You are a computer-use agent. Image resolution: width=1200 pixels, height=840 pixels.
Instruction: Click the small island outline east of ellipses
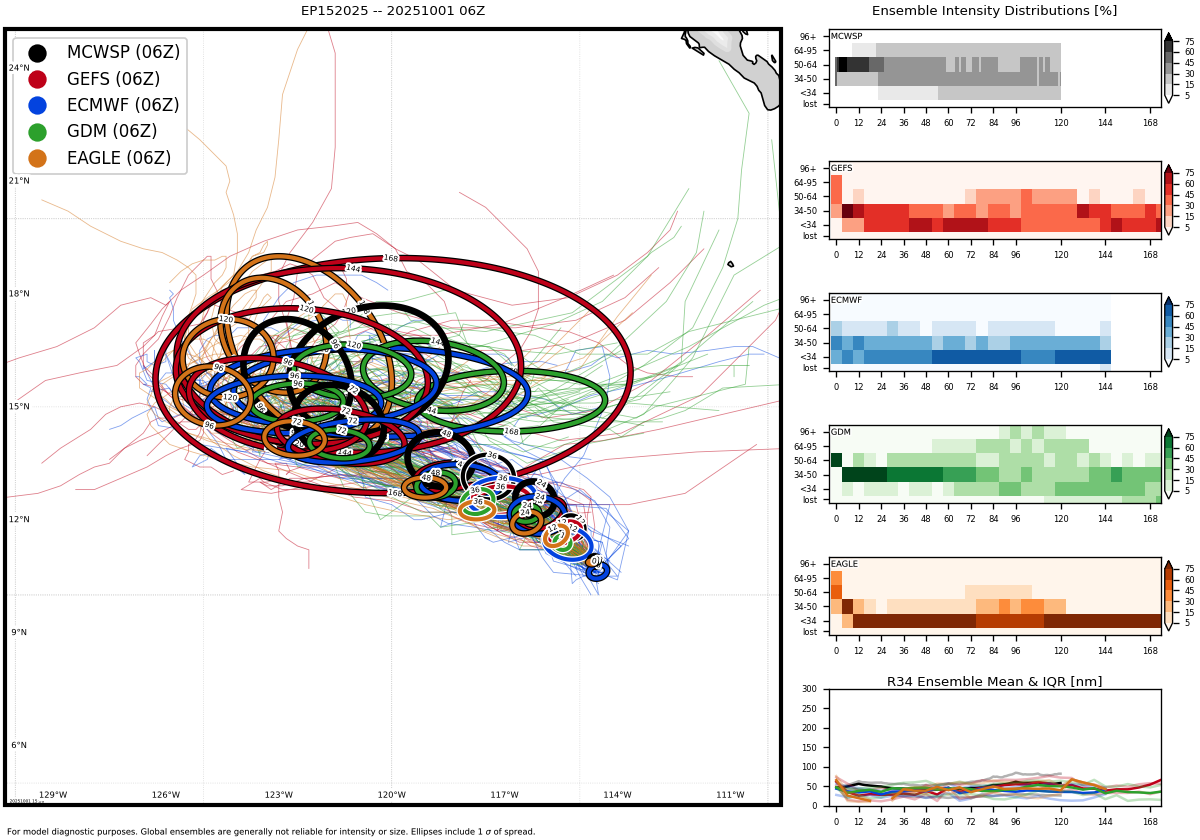730,264
